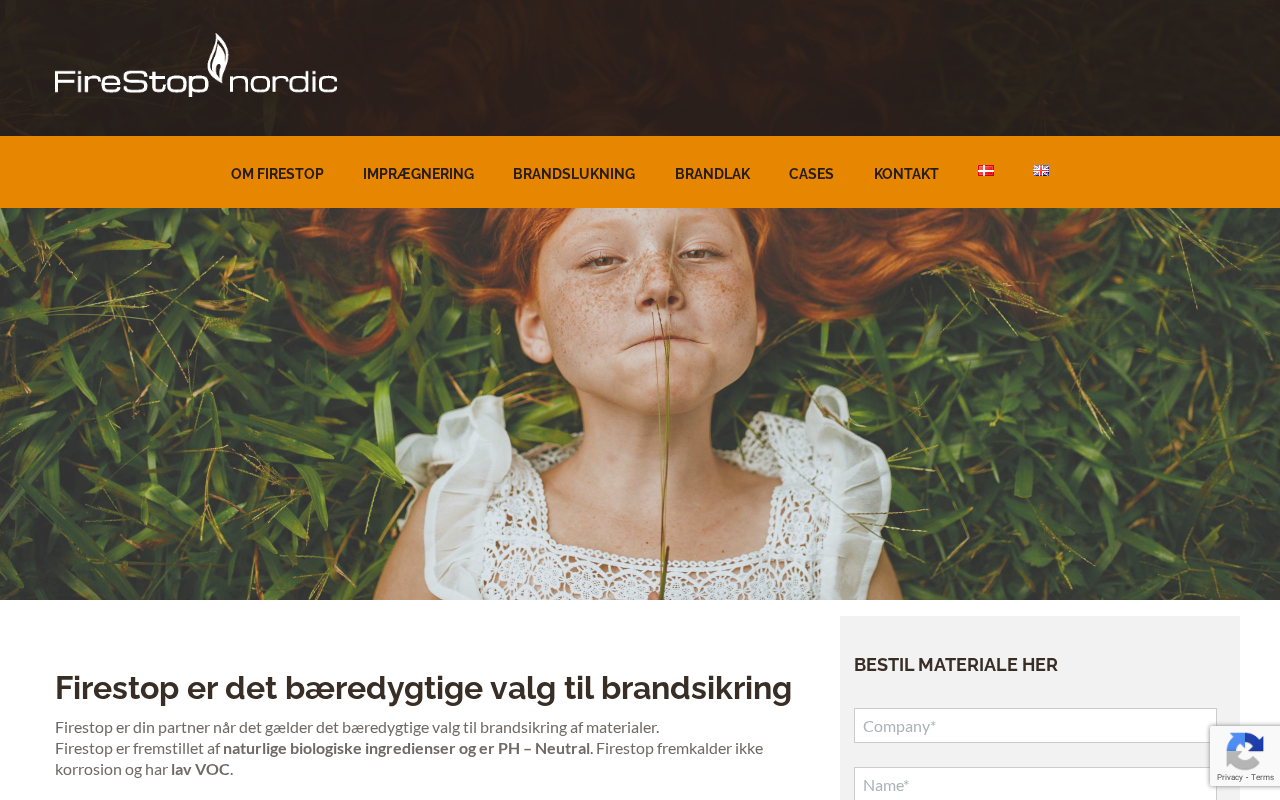Click the hero image of the red-haired girl
Screen dimensions: 1280x800
click(x=640, y=404)
